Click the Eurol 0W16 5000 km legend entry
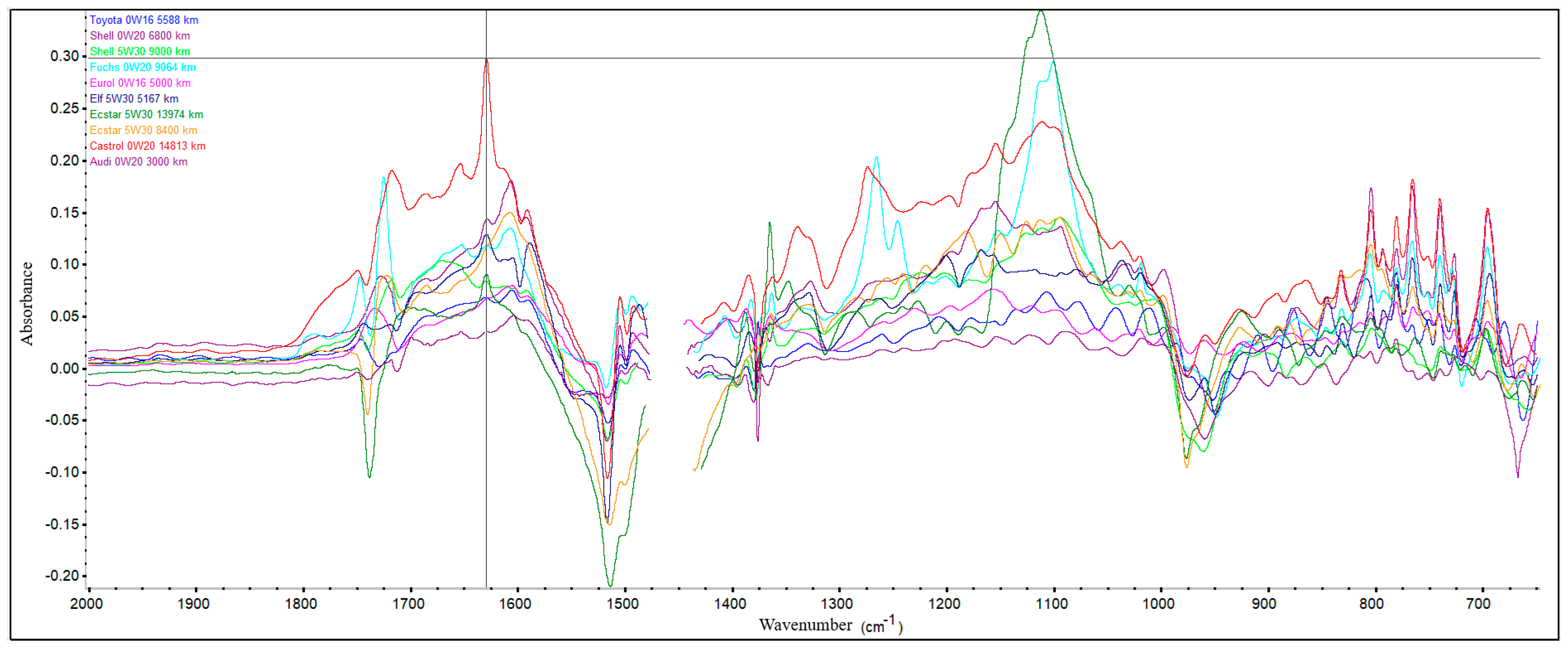 tap(140, 83)
